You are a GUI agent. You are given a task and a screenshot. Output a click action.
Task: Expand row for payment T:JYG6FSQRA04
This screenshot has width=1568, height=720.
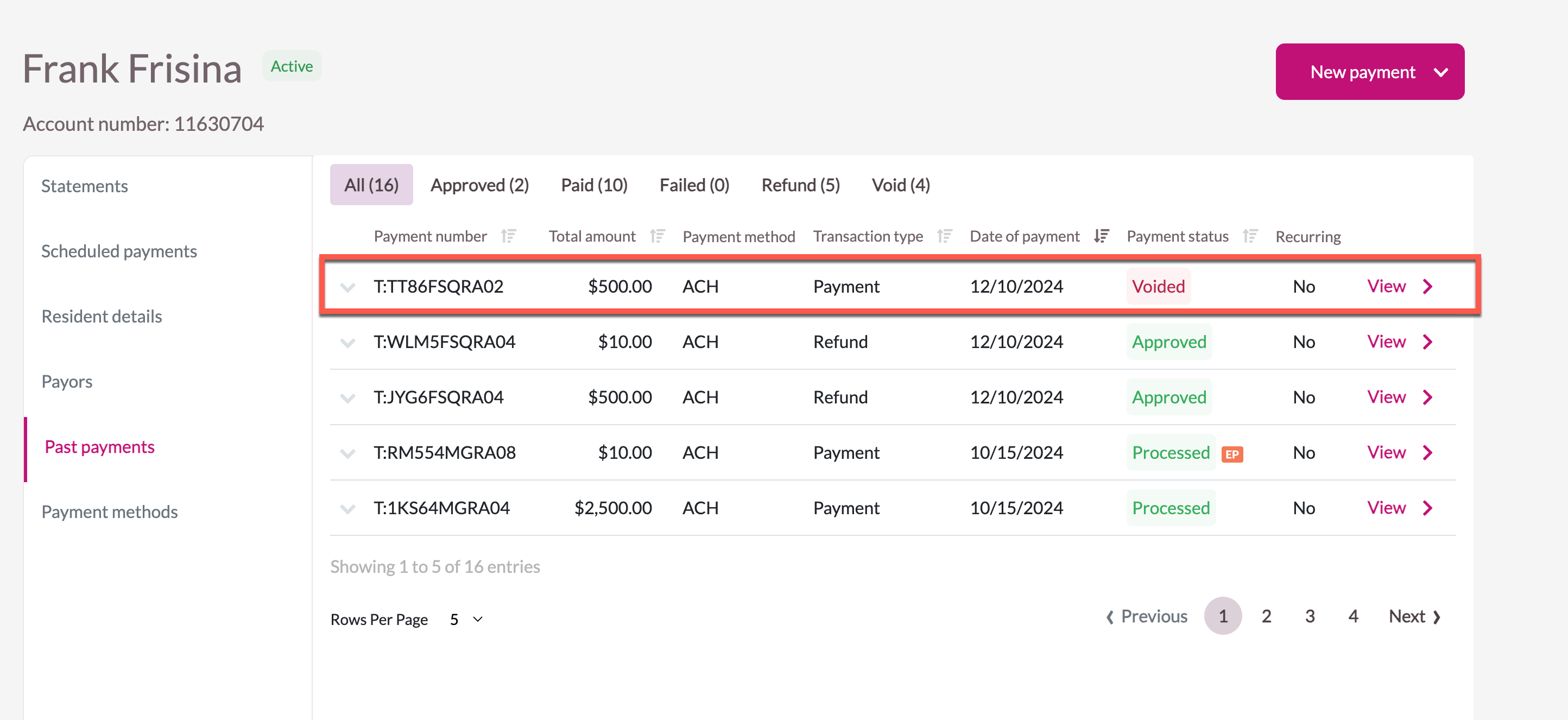[x=347, y=398]
